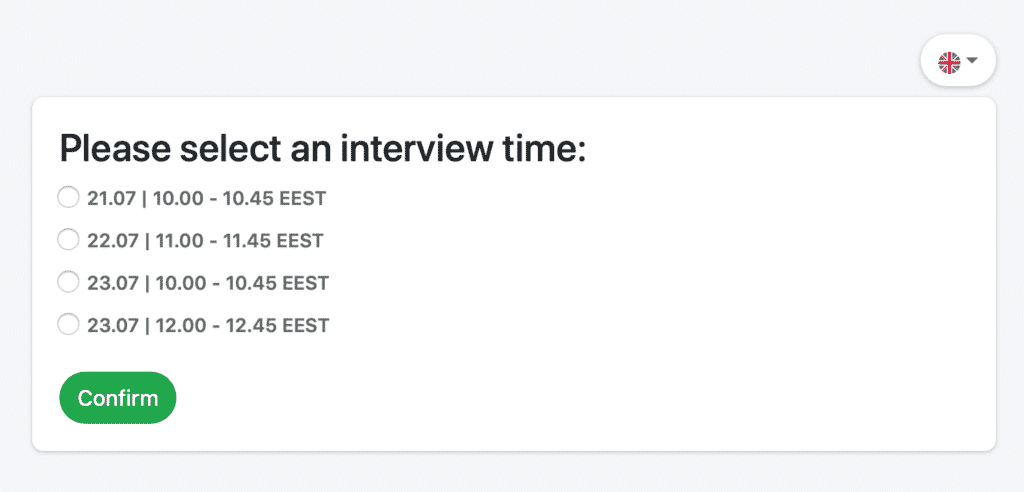Screen dimensions: 1024x492
Task: Click label text '23.07 | 12.00 - 12.45 EEST'
Action: point(208,325)
